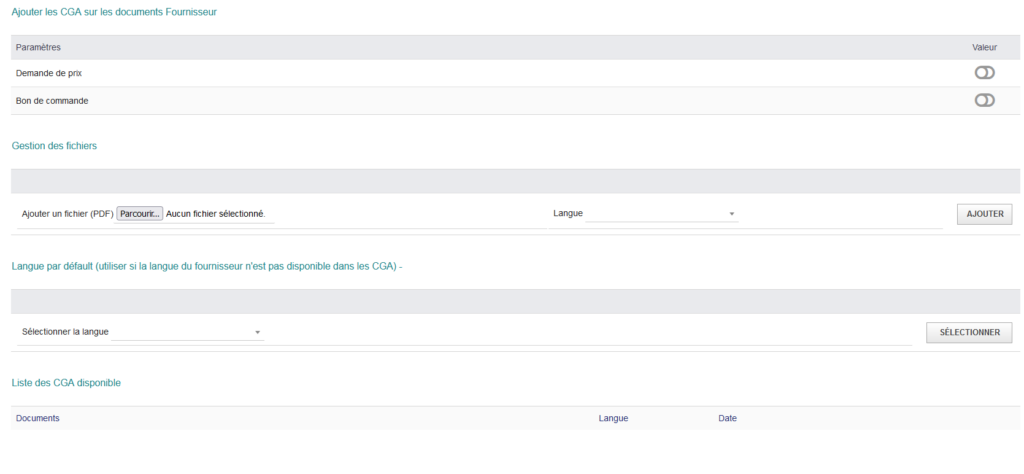This screenshot has width=1024, height=474.
Task: Click the Langue dropdown arrow icon
Action: (731, 214)
